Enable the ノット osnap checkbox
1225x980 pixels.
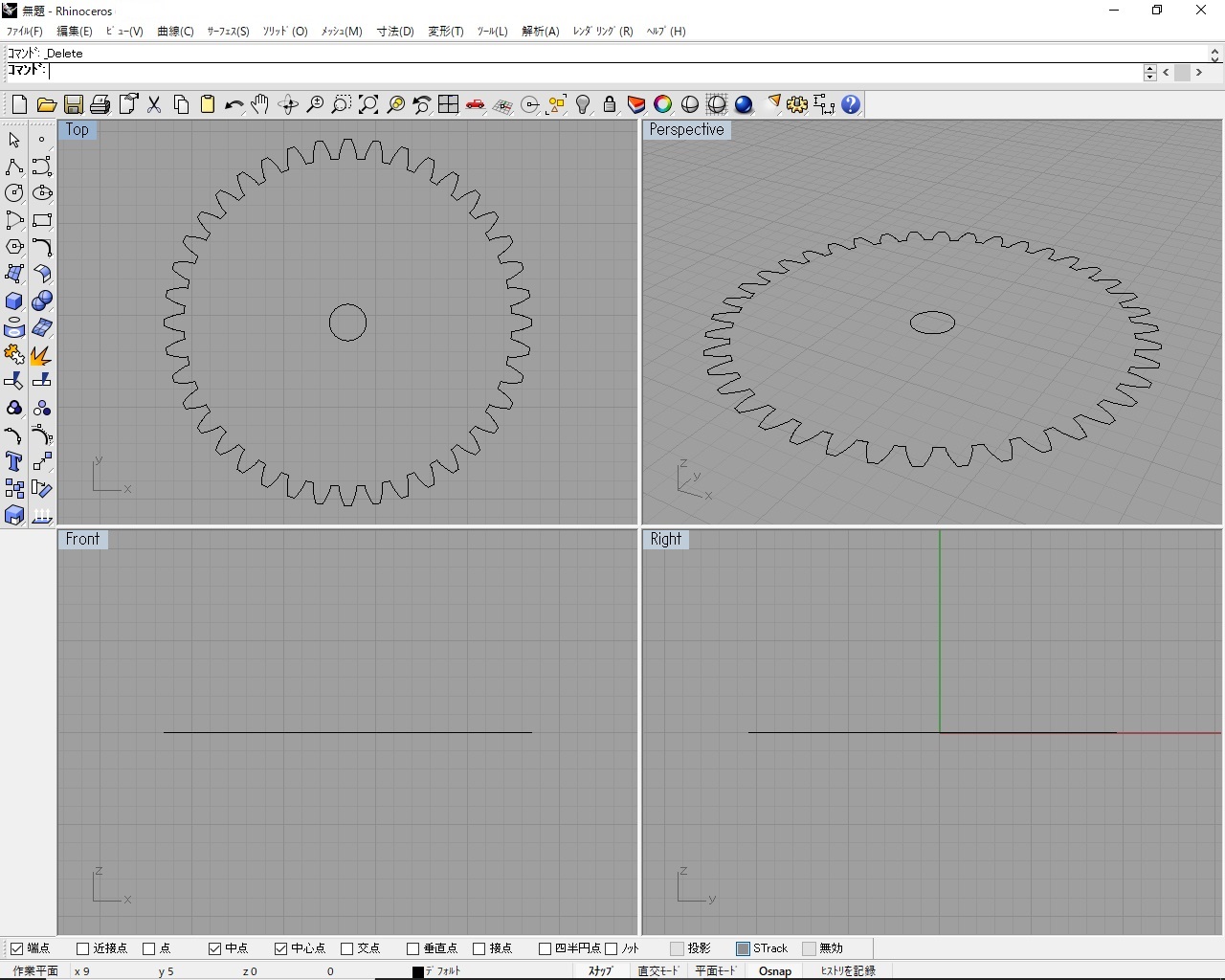611,948
